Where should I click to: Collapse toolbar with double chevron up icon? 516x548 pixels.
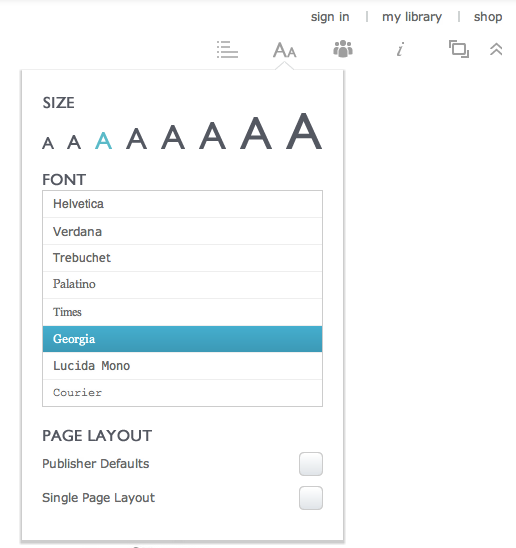point(496,49)
